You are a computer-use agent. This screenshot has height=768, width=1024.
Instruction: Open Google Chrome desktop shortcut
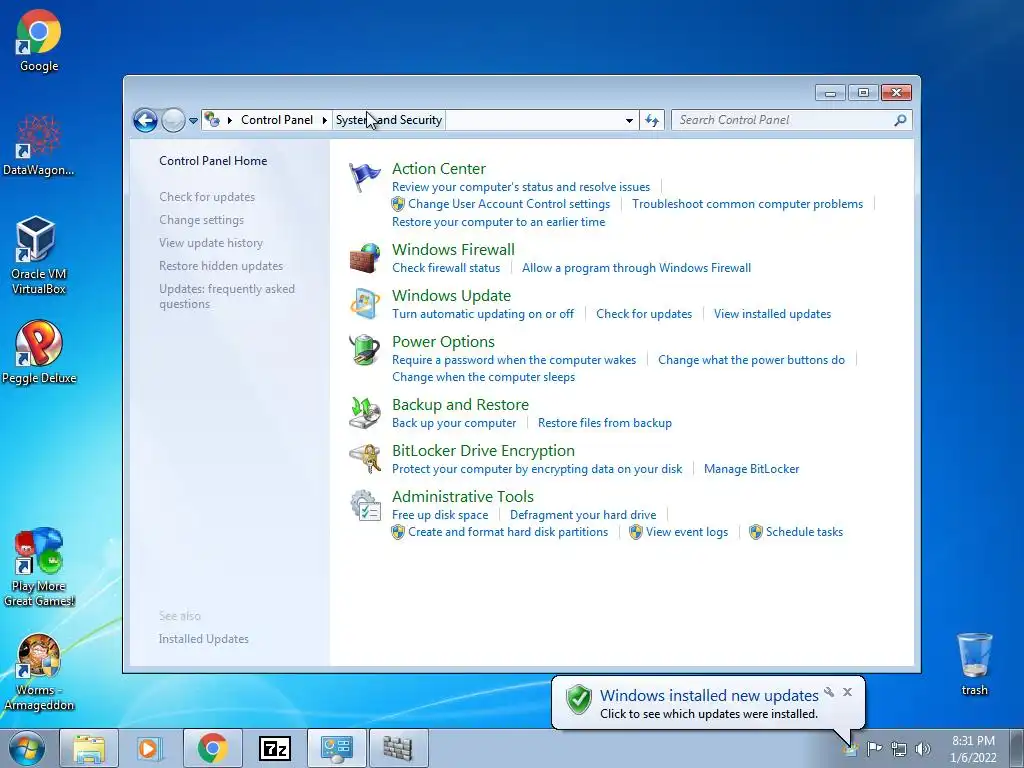point(39,40)
